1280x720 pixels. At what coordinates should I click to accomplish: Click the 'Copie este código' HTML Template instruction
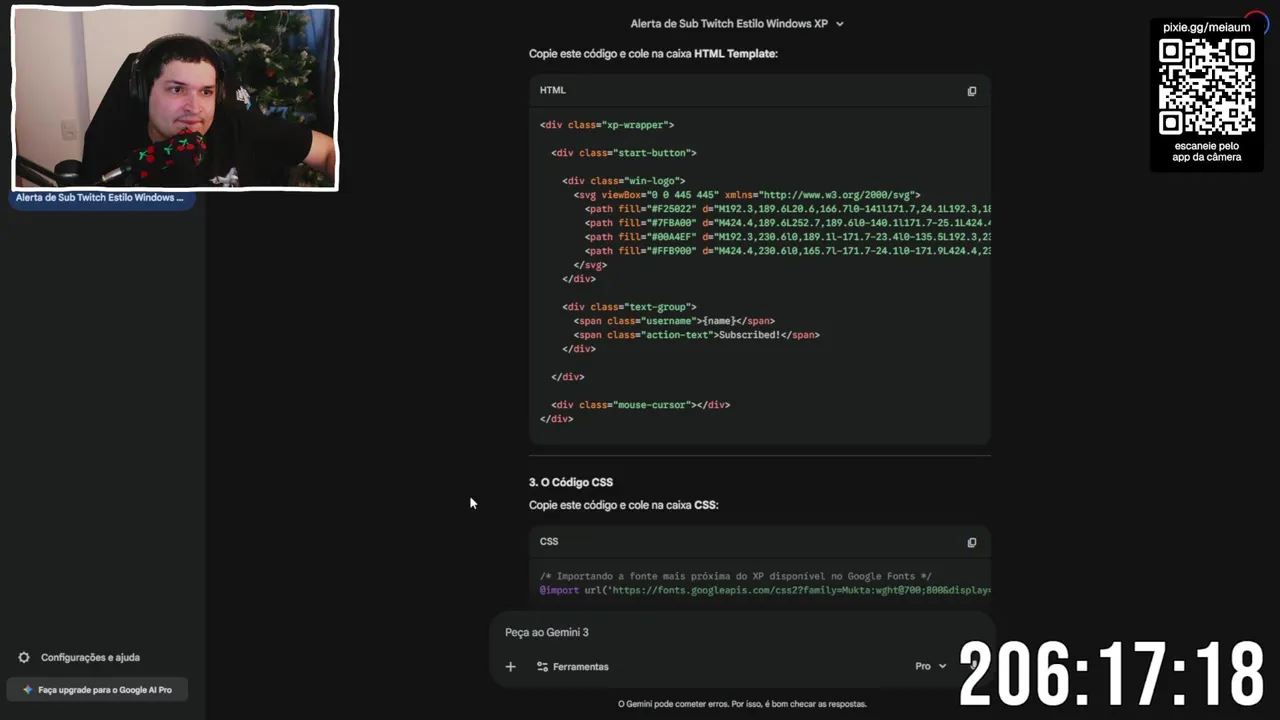tap(653, 53)
